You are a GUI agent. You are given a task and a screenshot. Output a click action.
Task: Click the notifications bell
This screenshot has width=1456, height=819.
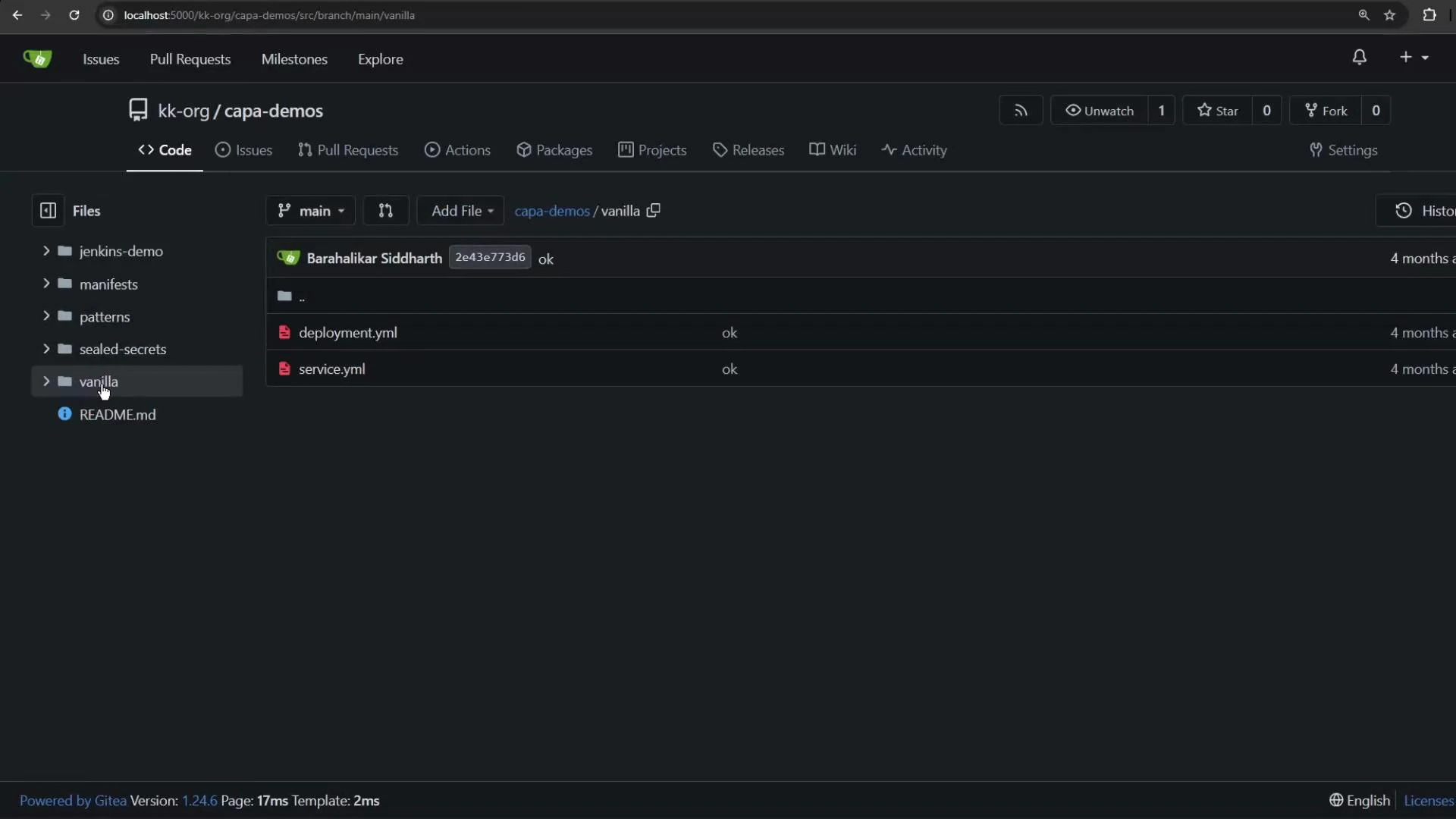1358,57
